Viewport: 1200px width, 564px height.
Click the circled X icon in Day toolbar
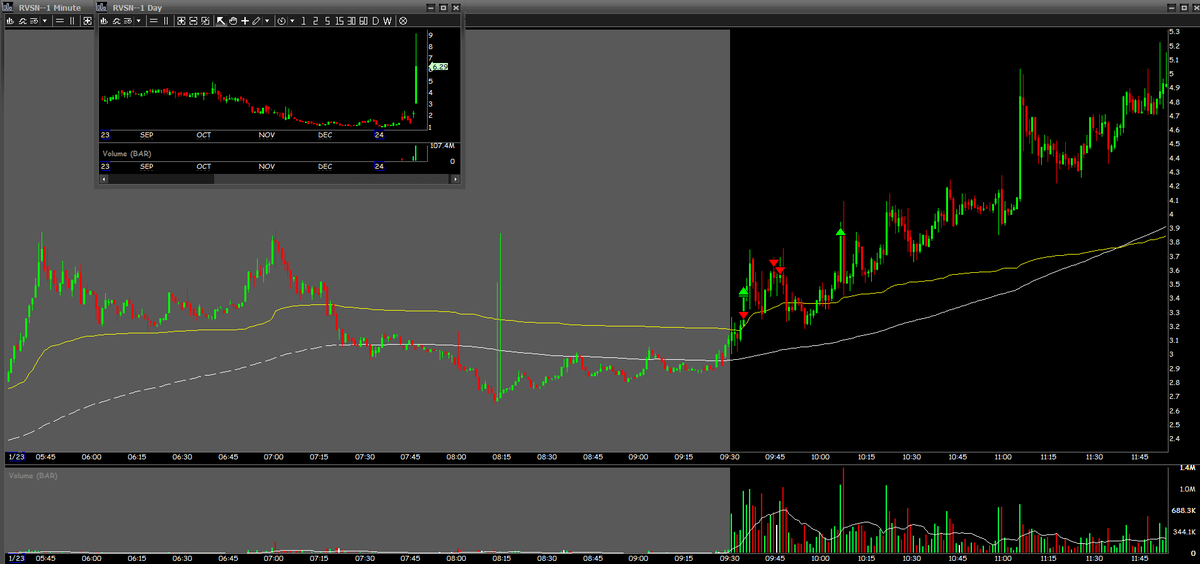402,20
